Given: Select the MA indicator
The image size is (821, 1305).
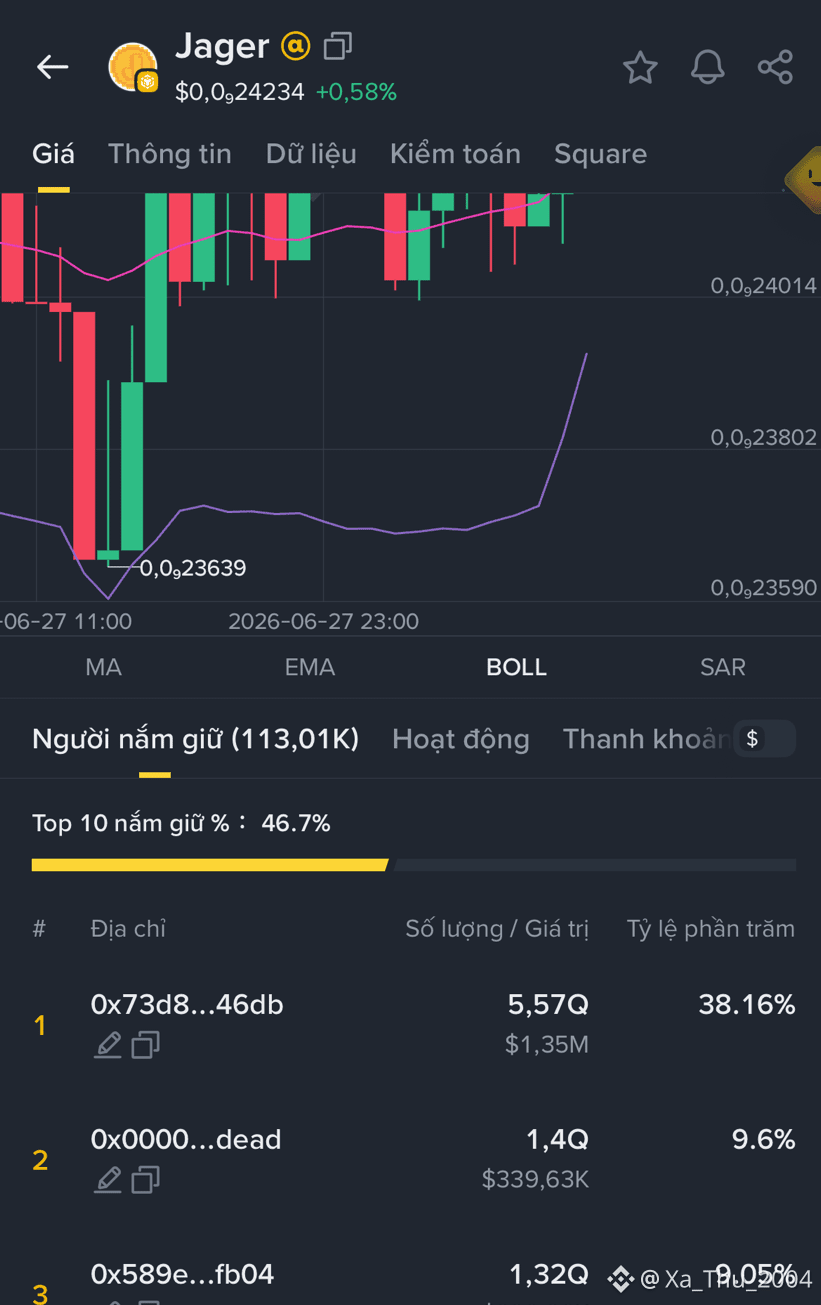Looking at the screenshot, I should coord(104,667).
